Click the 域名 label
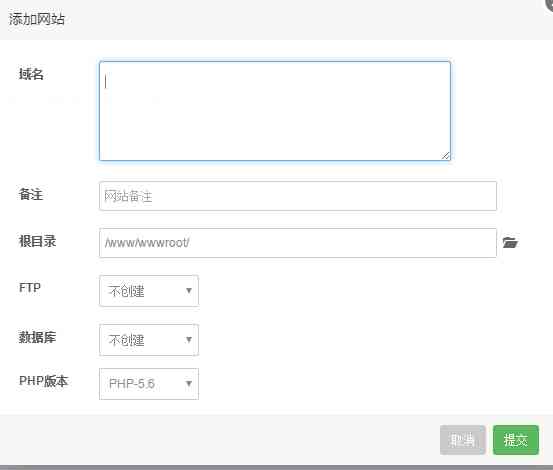 click(31, 74)
